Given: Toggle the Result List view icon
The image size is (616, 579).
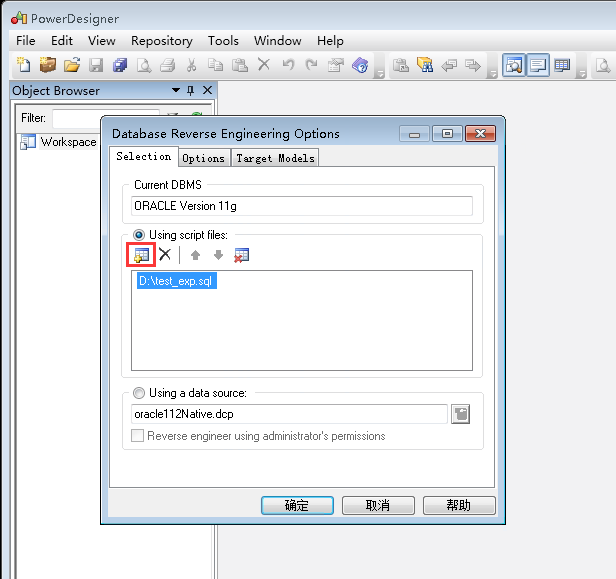Looking at the screenshot, I should [x=562, y=65].
